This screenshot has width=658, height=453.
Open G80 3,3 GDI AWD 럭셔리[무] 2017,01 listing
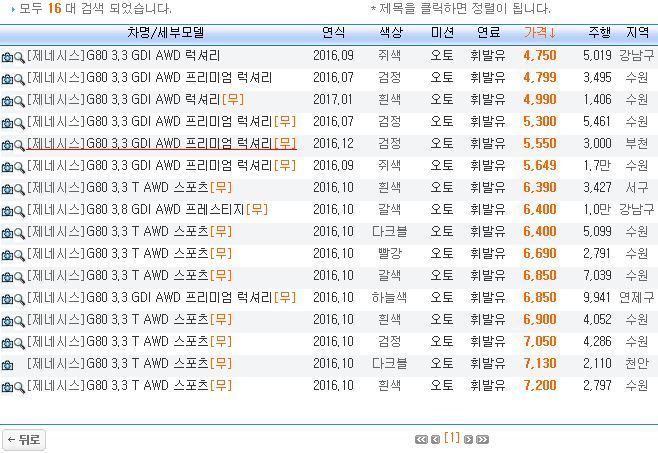pos(135,100)
